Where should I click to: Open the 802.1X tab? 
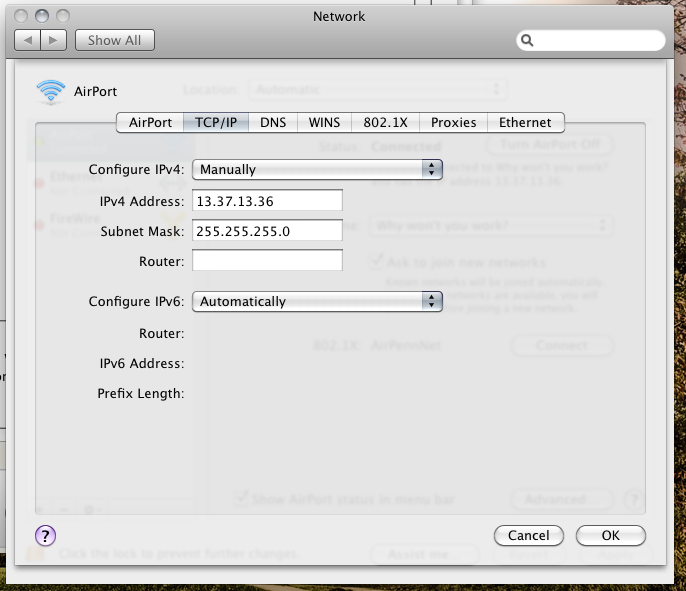coord(385,122)
